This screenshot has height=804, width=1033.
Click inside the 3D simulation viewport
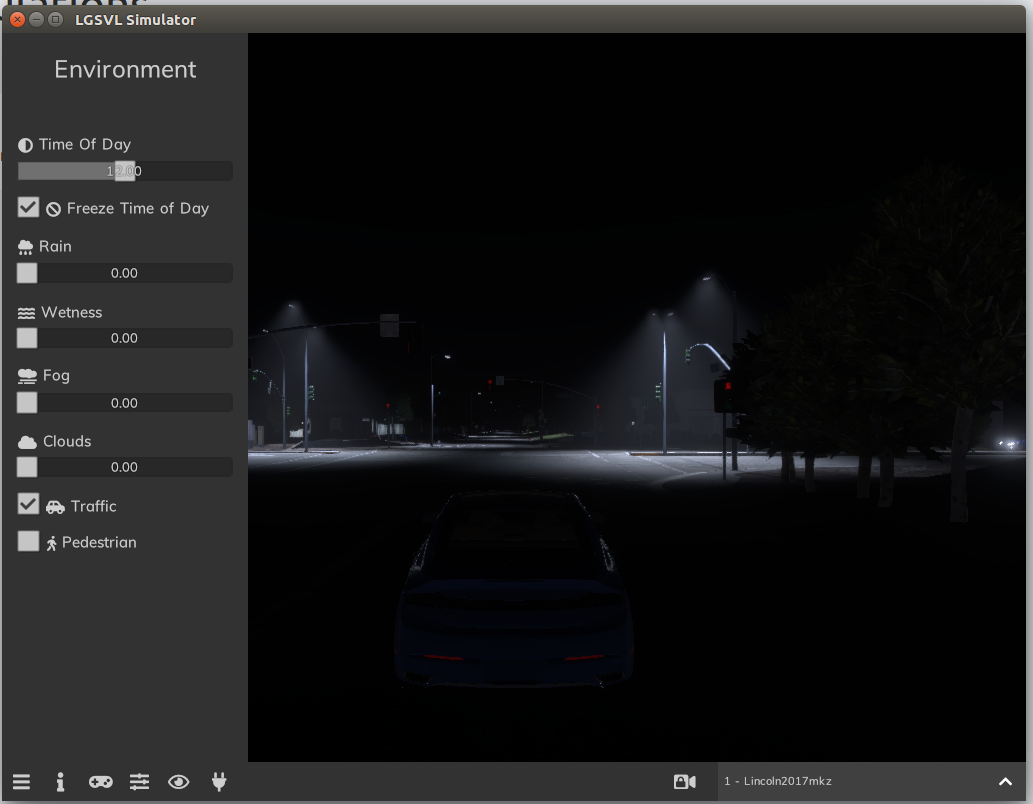pyautogui.click(x=640, y=400)
